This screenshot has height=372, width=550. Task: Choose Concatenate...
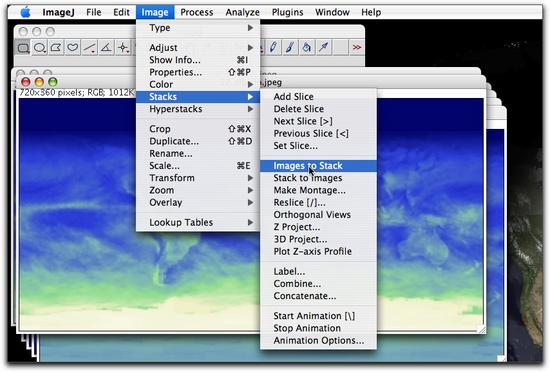[x=318, y=296]
